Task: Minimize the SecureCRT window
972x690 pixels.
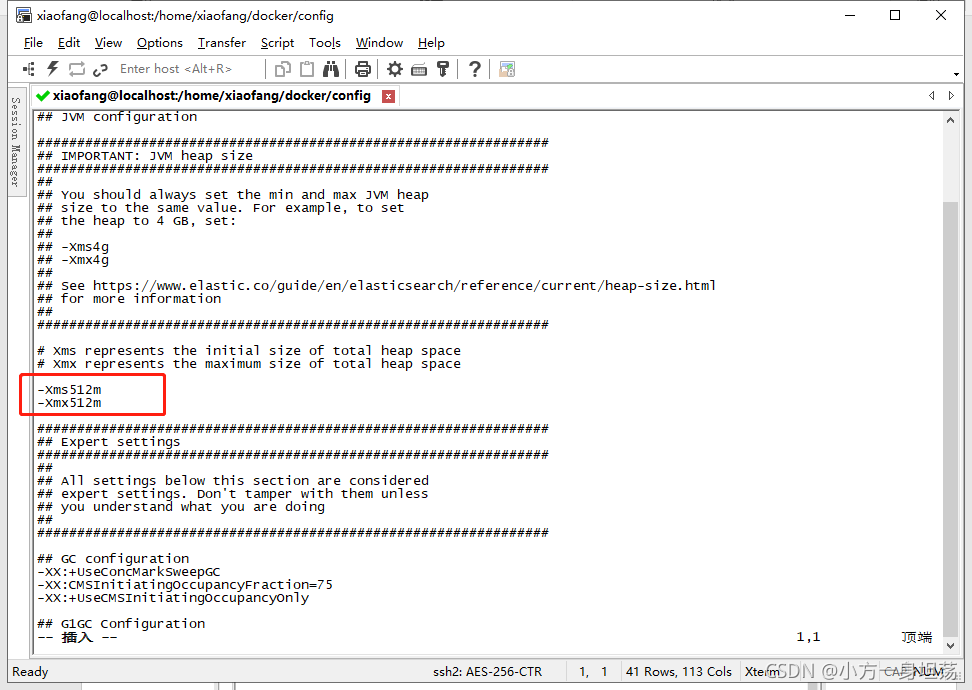Action: [850, 15]
